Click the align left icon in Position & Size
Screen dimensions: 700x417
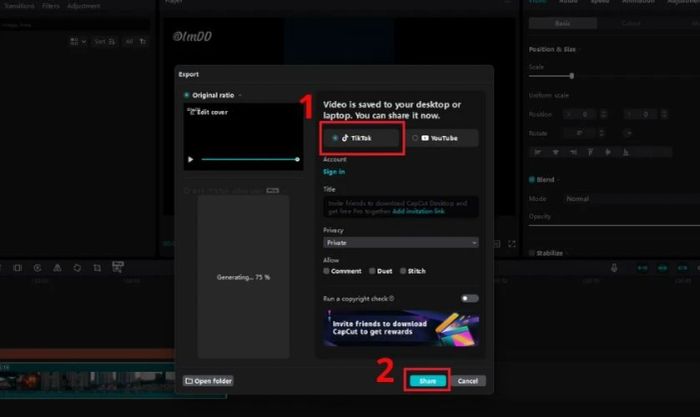coord(538,152)
